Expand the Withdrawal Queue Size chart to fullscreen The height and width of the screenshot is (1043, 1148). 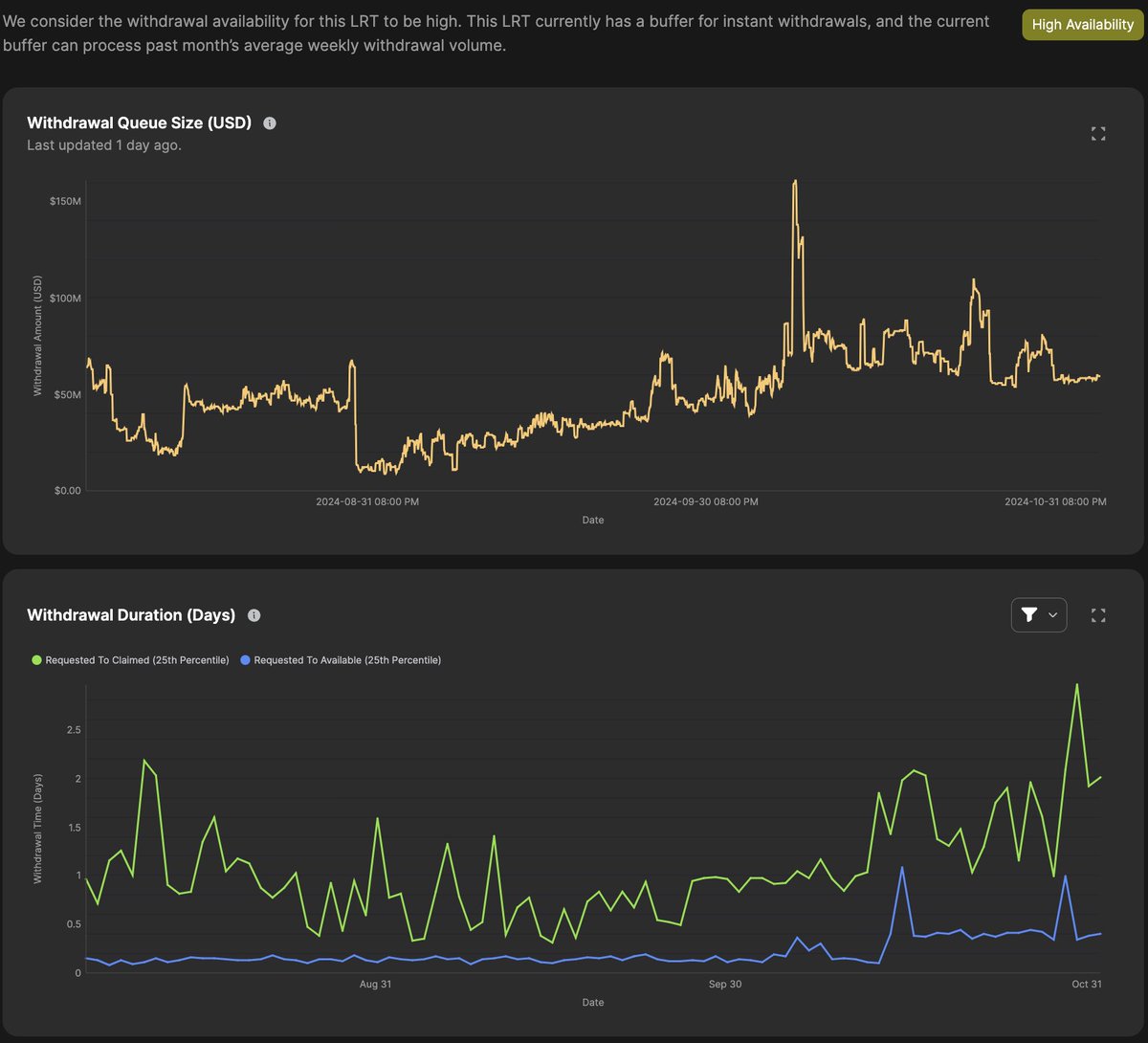tap(1098, 134)
